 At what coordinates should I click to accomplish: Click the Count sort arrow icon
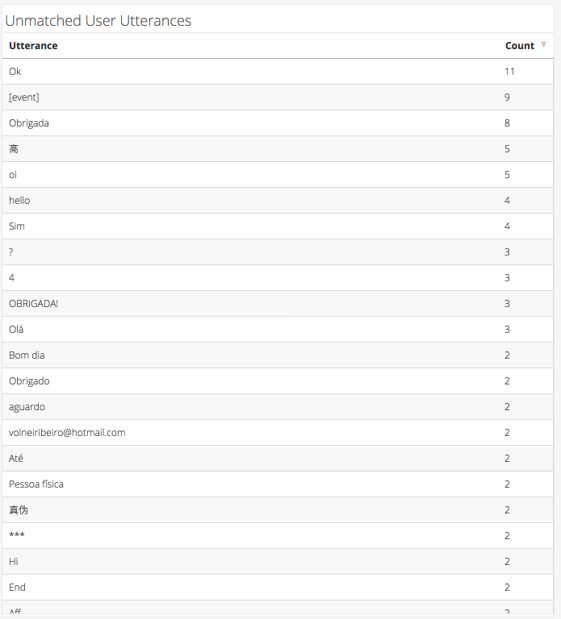544,45
